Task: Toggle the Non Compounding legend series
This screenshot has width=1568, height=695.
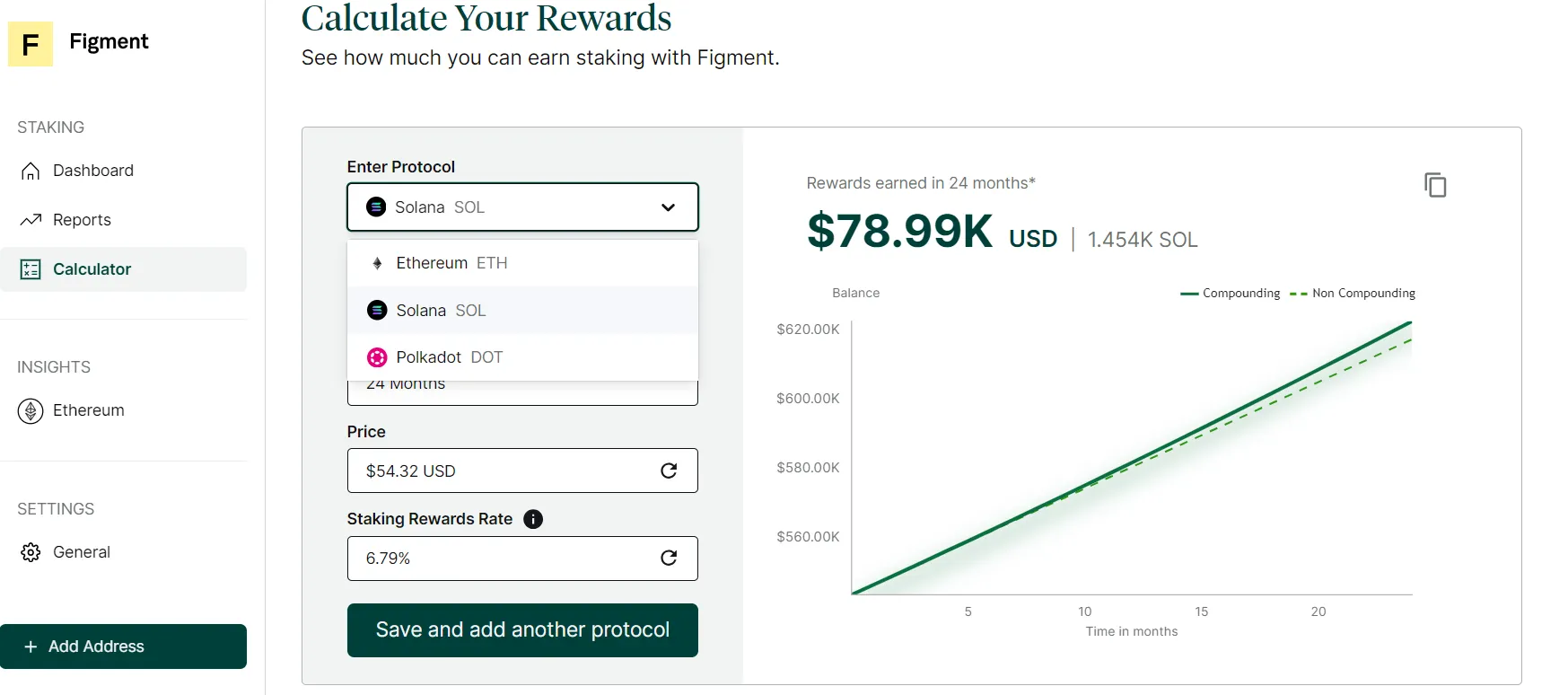Action: pos(1353,294)
